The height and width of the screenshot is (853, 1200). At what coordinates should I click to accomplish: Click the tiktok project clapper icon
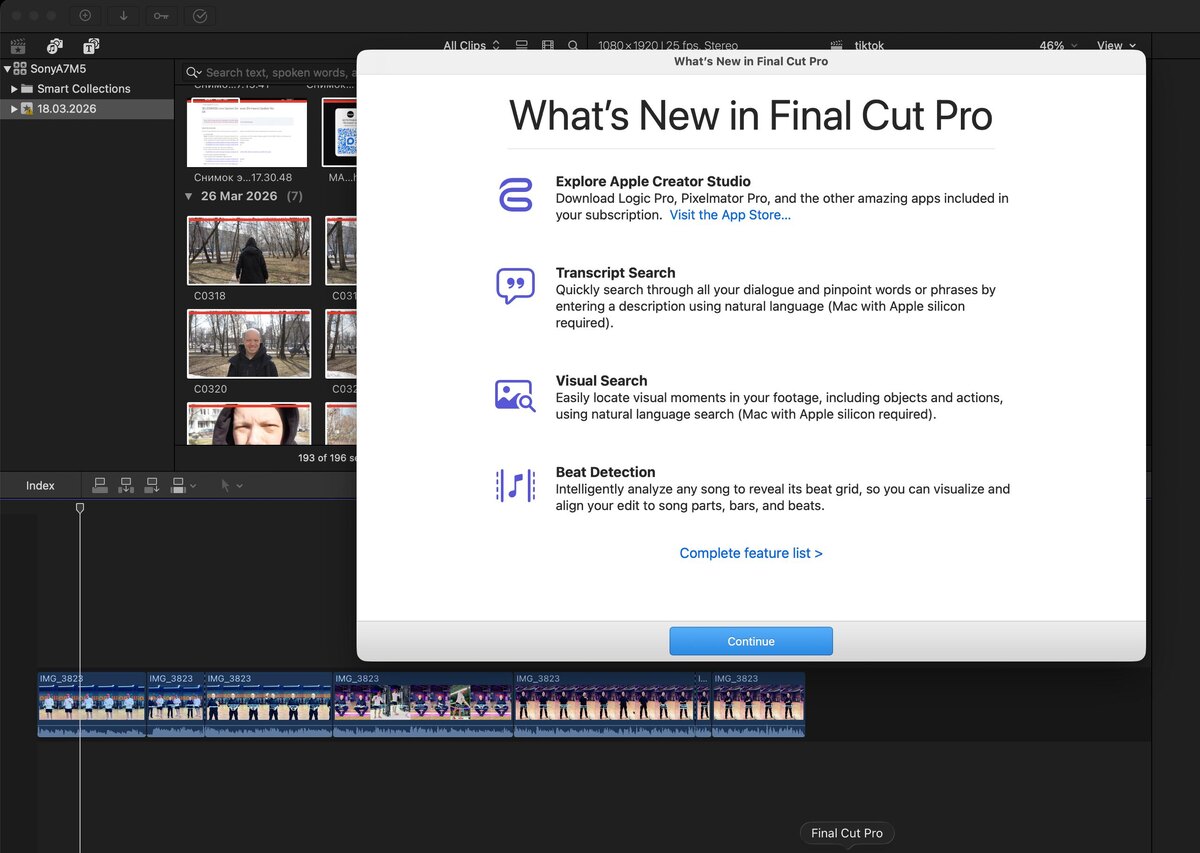[838, 46]
